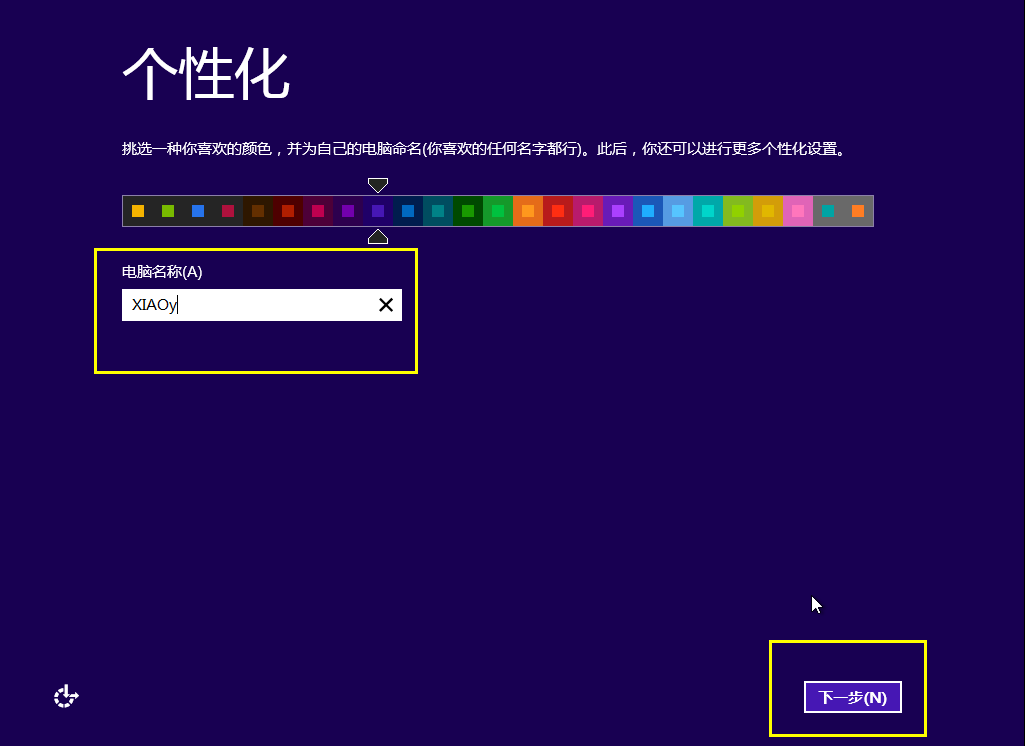
Task: Clear the computer name with X icon
Action: 386,305
